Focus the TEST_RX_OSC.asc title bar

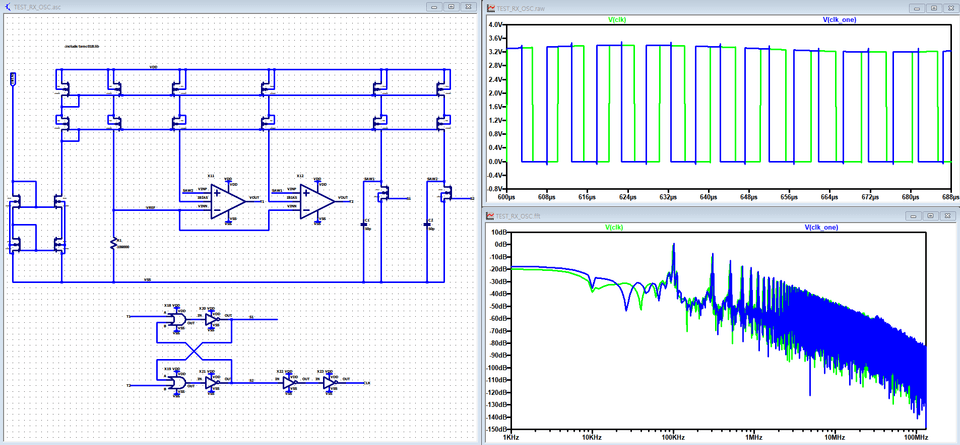point(239,7)
